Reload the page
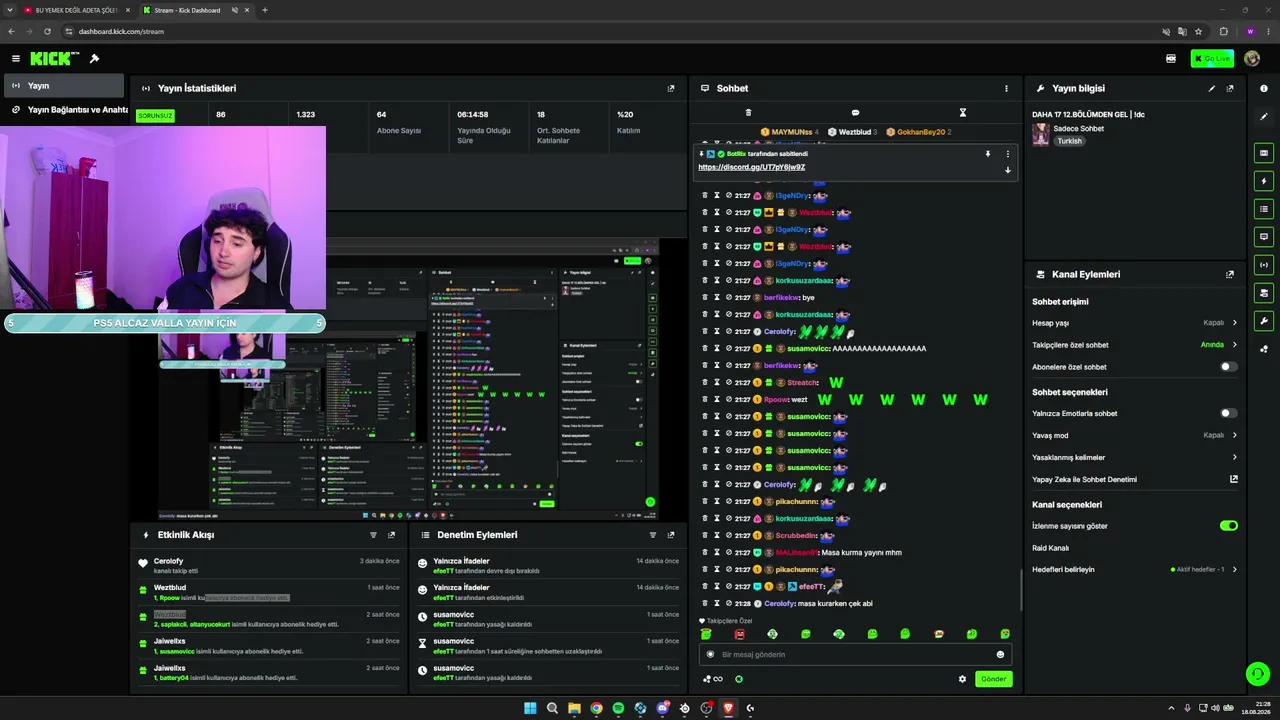 (x=47, y=31)
